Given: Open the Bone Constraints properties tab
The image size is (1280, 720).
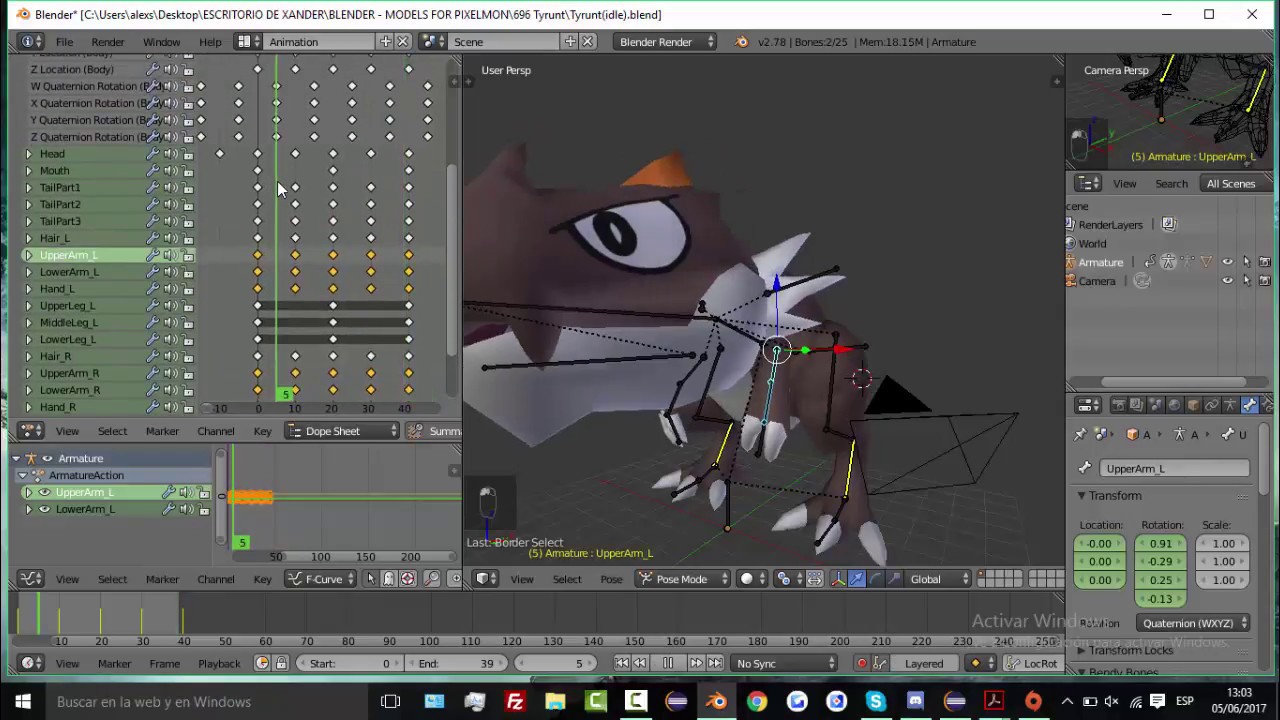Looking at the screenshot, I should point(1268,405).
